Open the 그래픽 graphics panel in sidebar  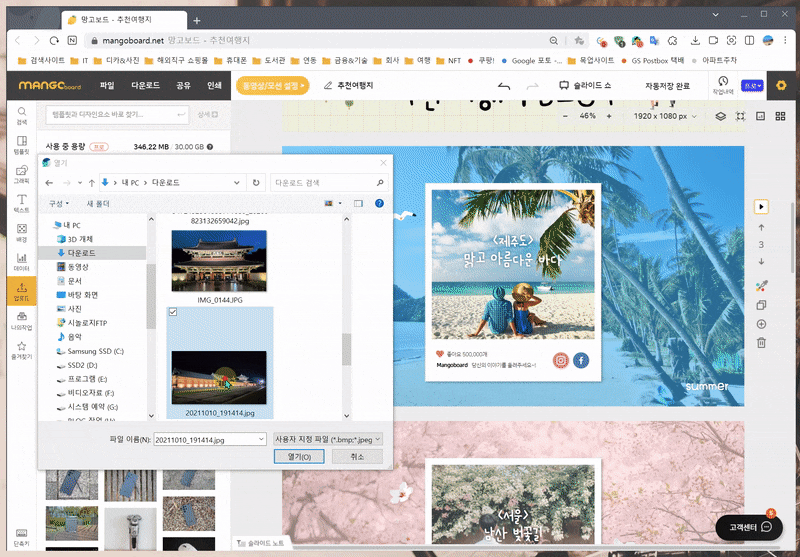coord(21,174)
